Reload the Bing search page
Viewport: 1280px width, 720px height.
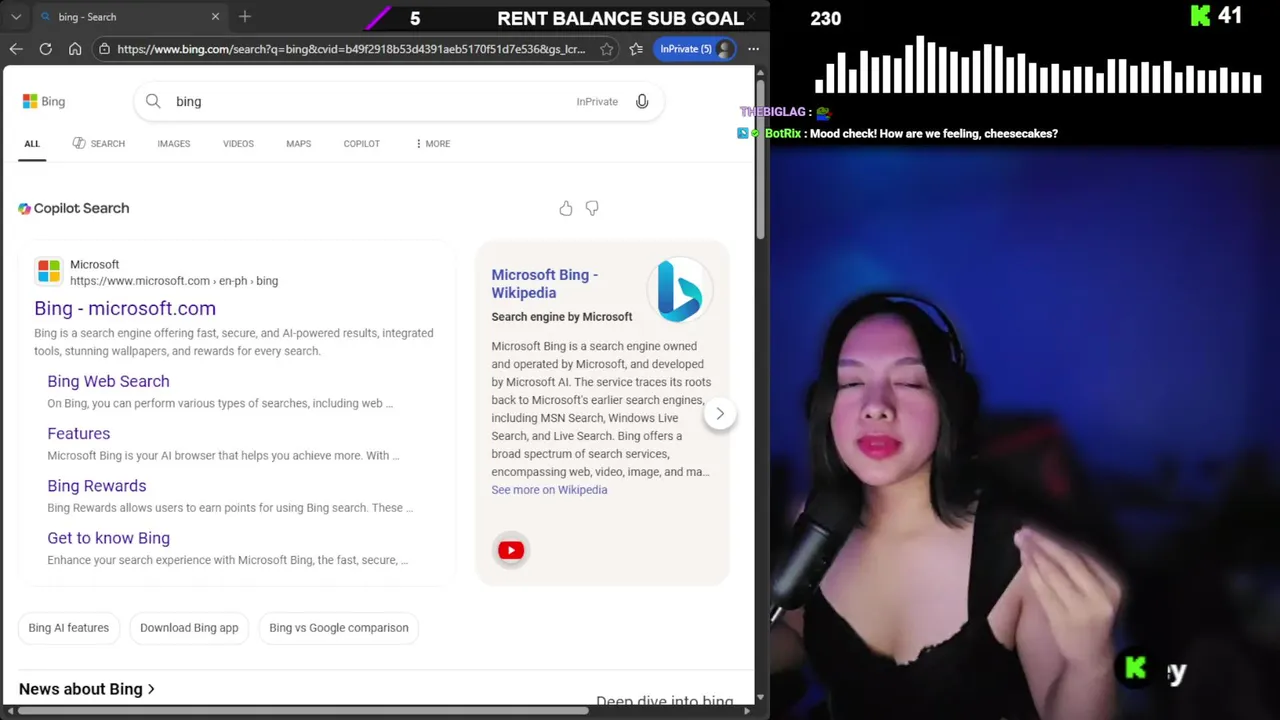click(46, 49)
